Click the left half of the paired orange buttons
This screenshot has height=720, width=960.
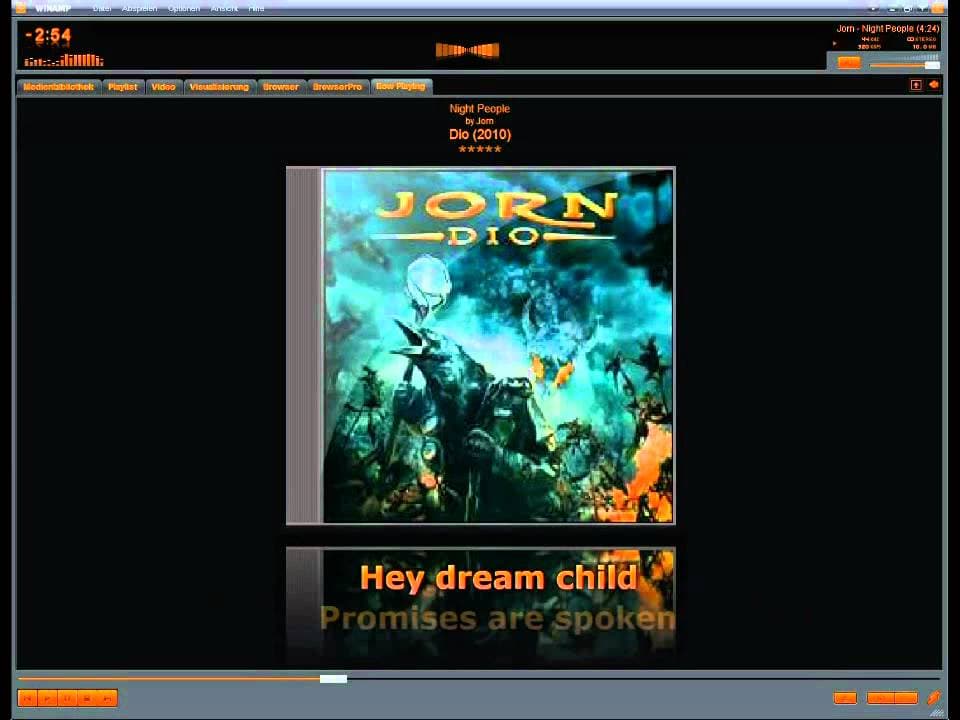[x=880, y=698]
